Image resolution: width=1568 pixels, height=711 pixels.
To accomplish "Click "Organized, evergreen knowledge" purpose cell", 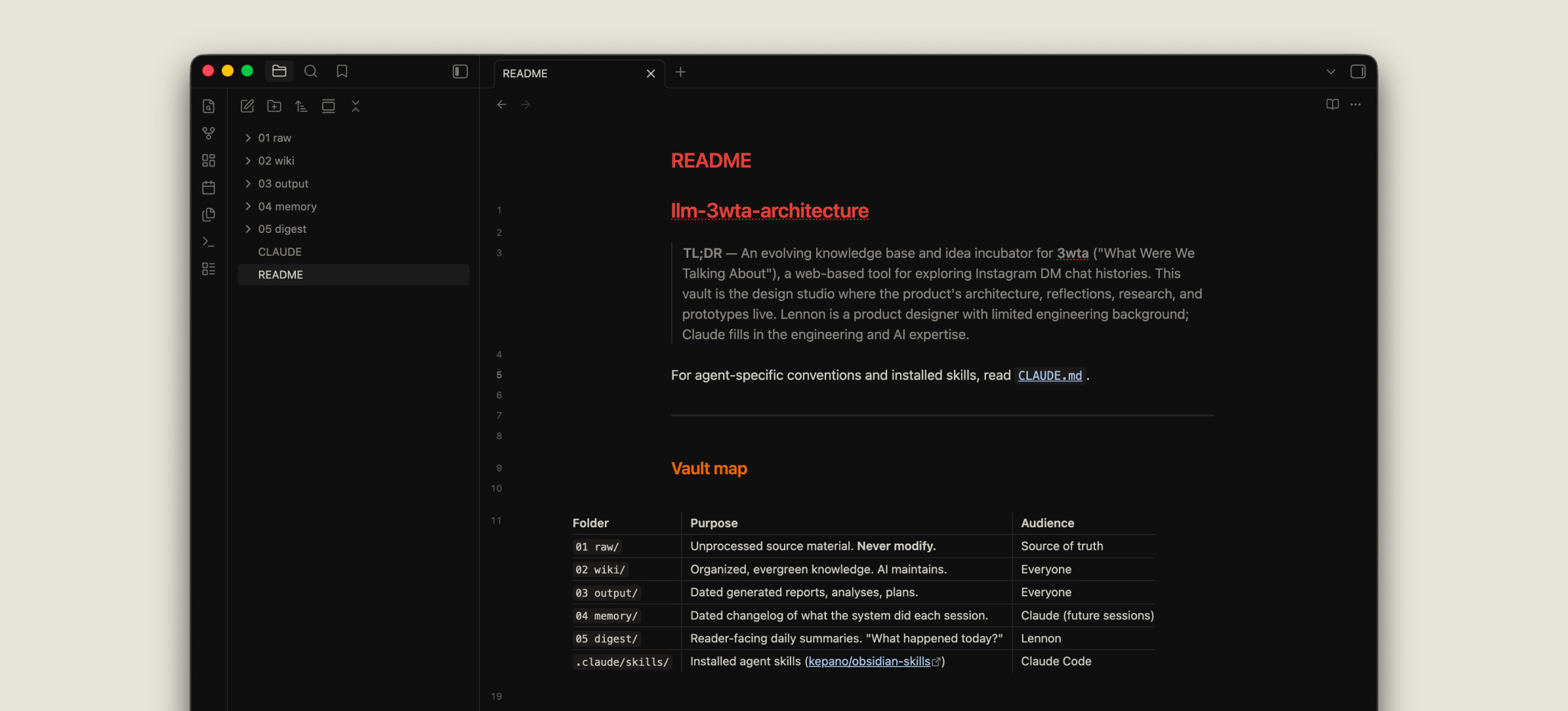I will (x=818, y=570).
